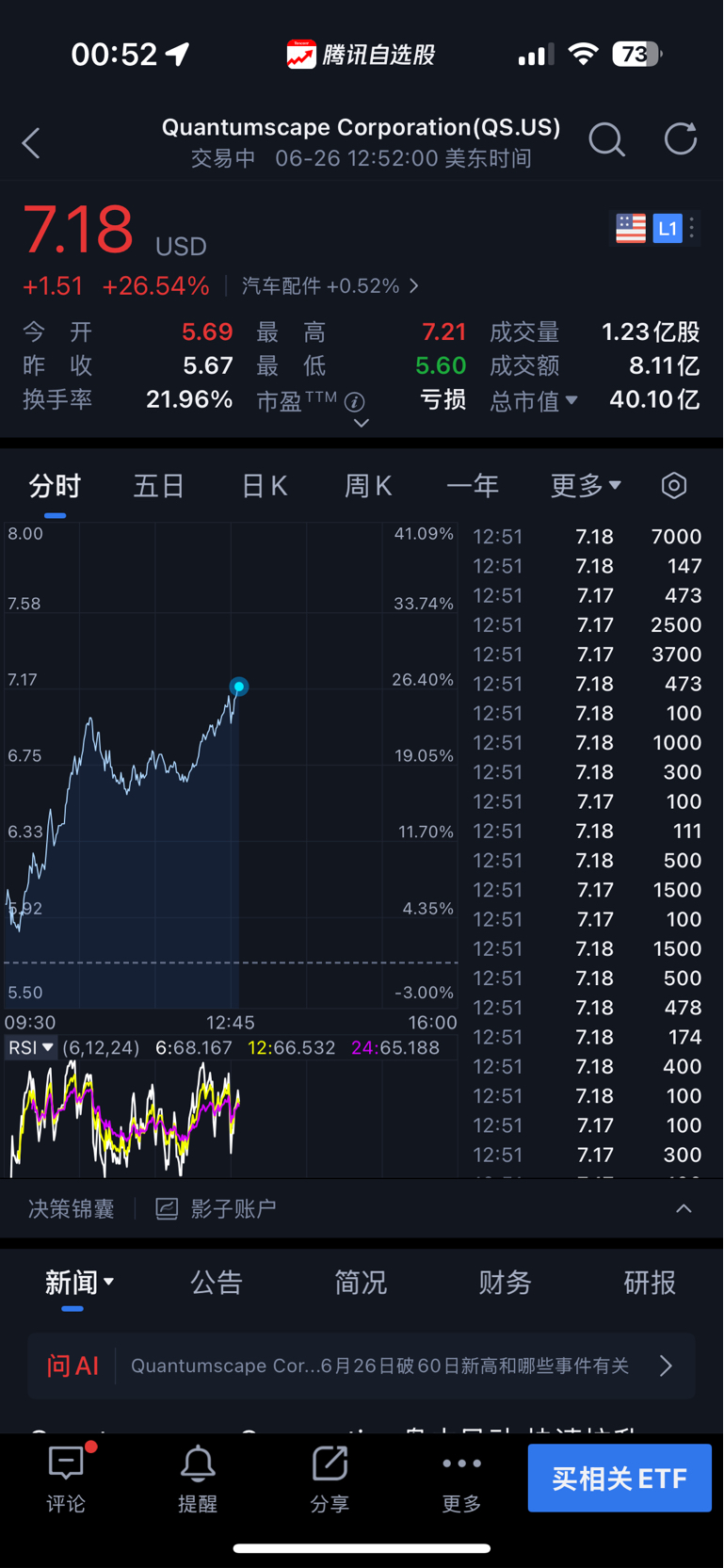Tap the trade row with volume 2500
The width and height of the screenshot is (724, 1568).
pyautogui.click(x=587, y=625)
